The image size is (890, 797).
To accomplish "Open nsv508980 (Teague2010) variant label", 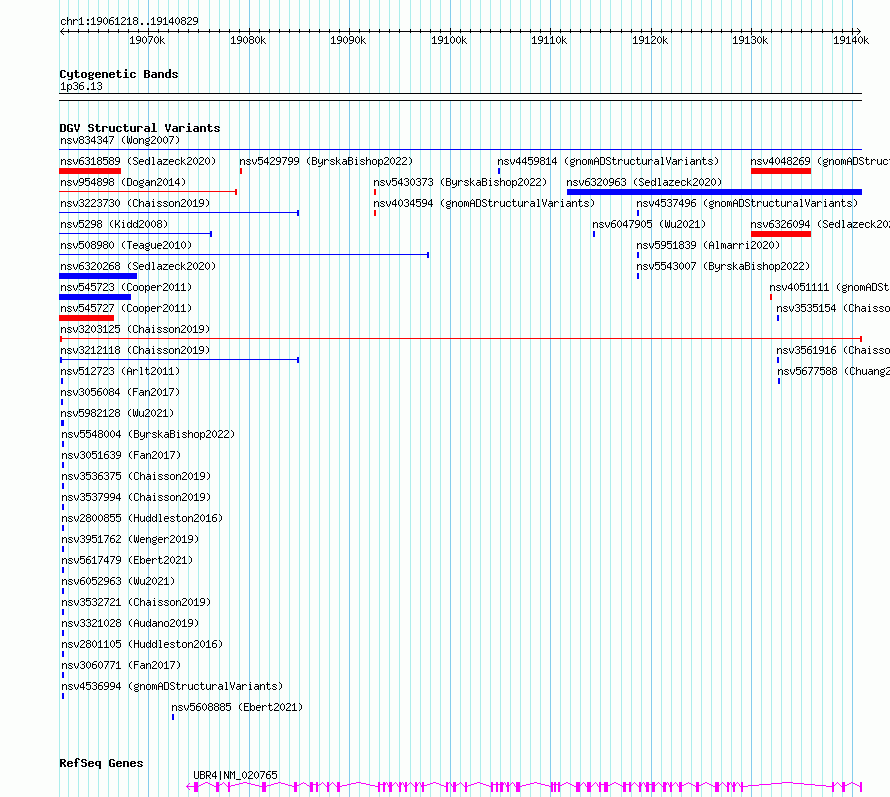I will point(126,245).
